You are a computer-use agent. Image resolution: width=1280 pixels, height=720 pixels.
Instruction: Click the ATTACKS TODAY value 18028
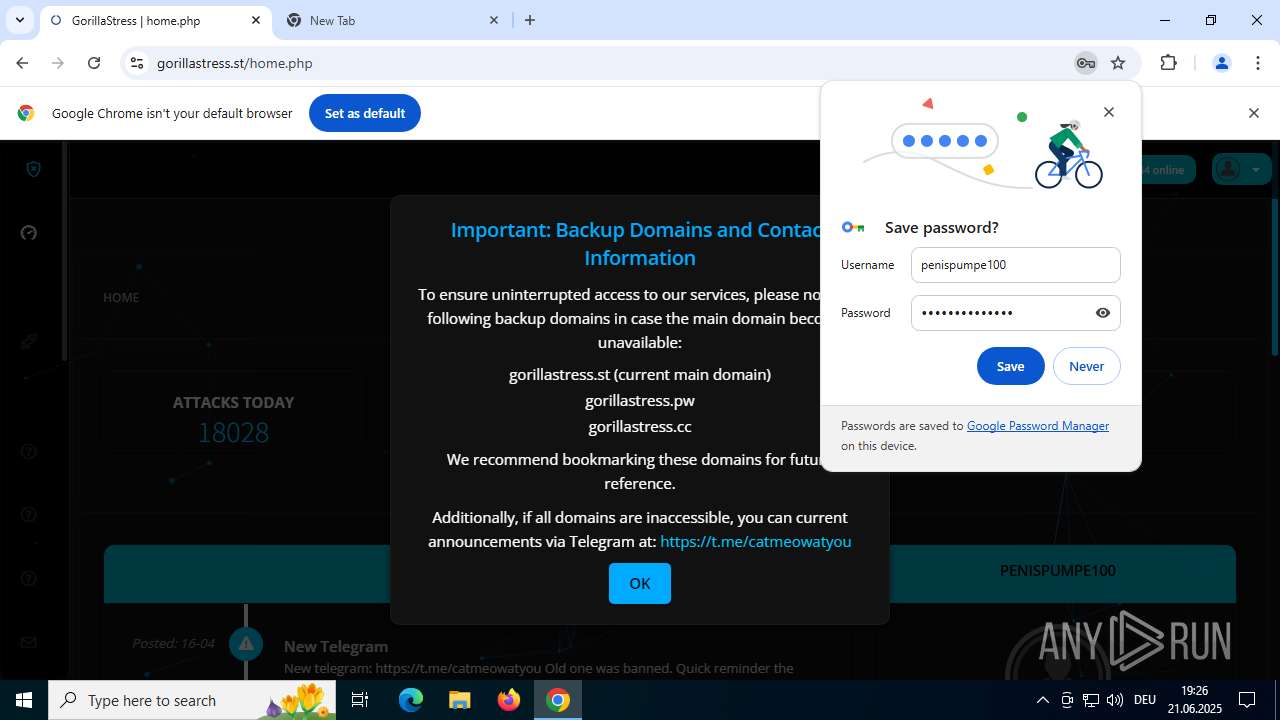233,432
